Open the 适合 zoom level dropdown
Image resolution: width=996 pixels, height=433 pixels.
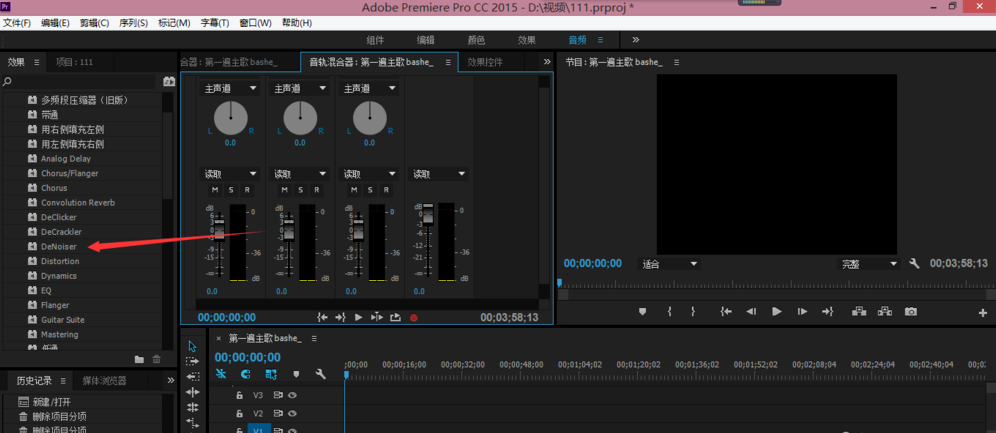pyautogui.click(x=670, y=264)
